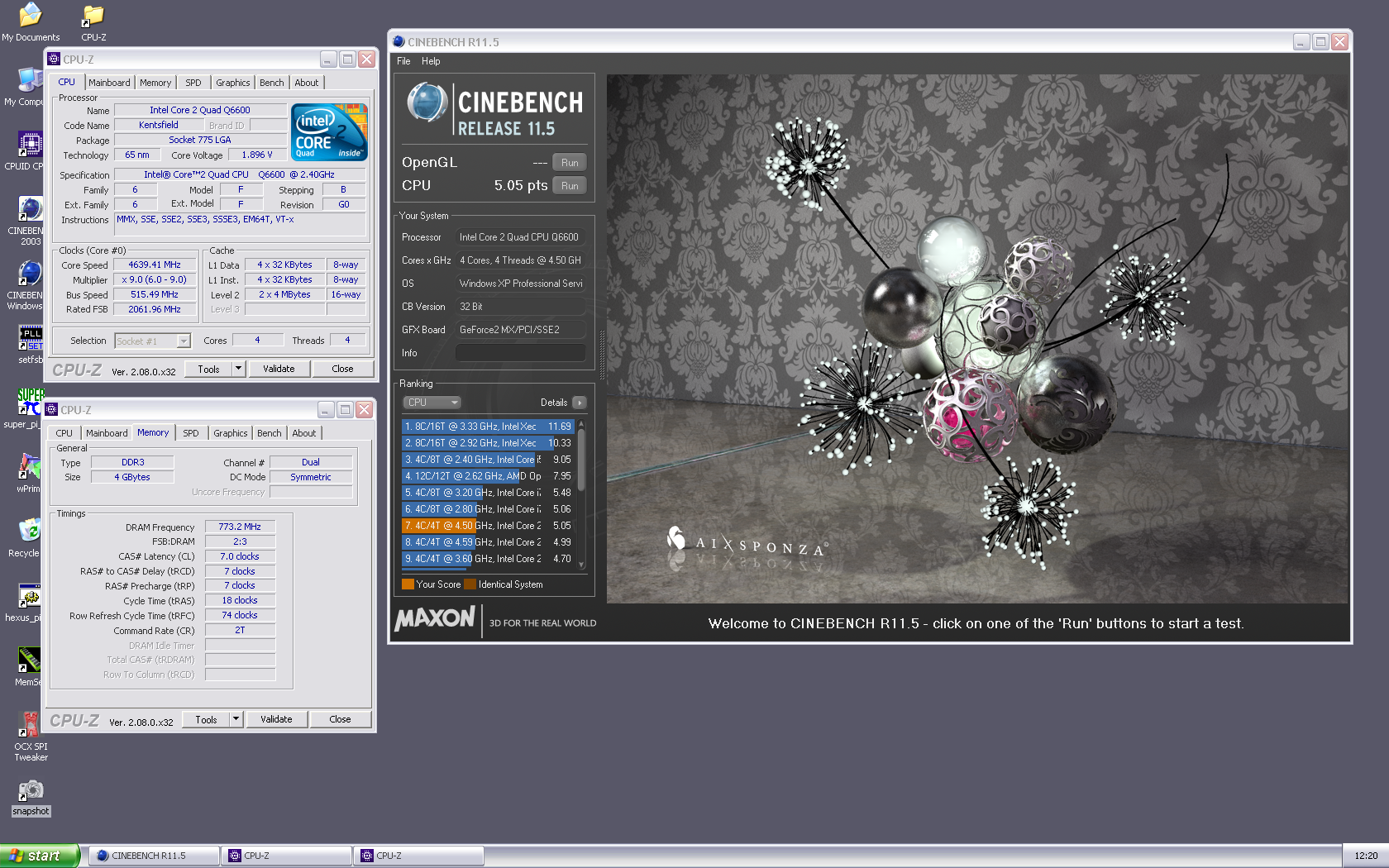Click Close in lower CPU-Z window
This screenshot has width=1389, height=868.
tap(340, 719)
